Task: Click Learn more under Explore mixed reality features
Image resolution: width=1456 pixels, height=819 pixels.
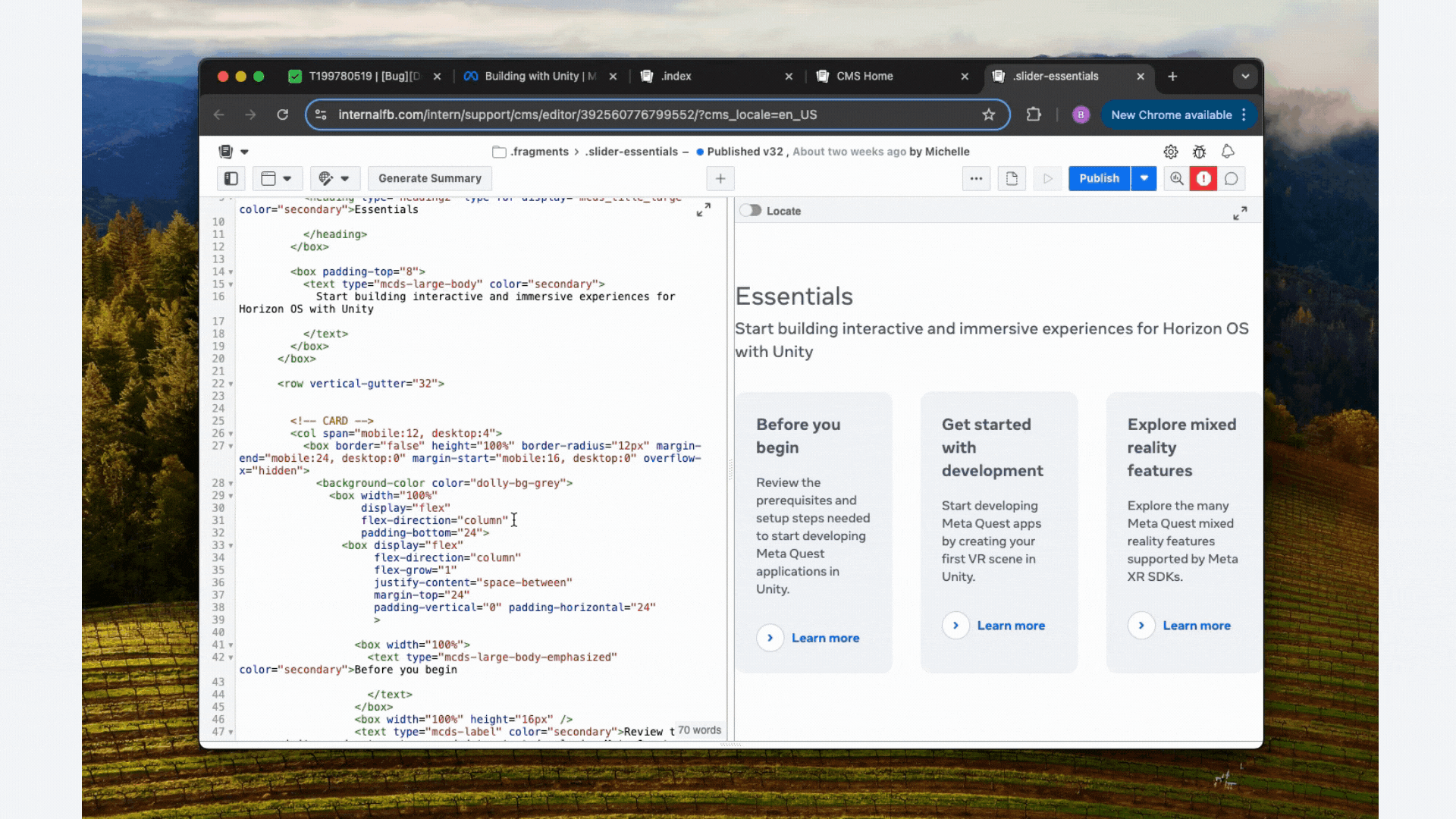Action: tap(1197, 626)
